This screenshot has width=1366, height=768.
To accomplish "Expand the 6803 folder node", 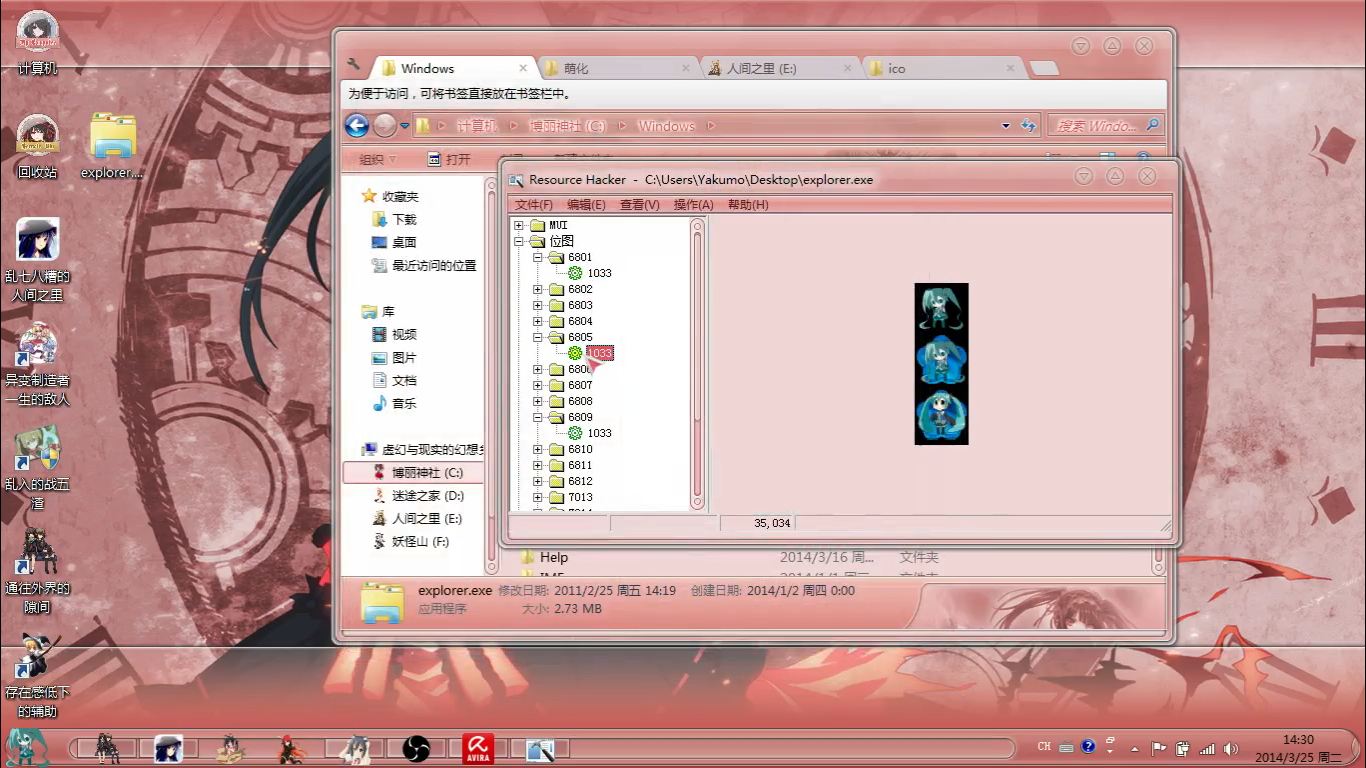I will point(538,305).
